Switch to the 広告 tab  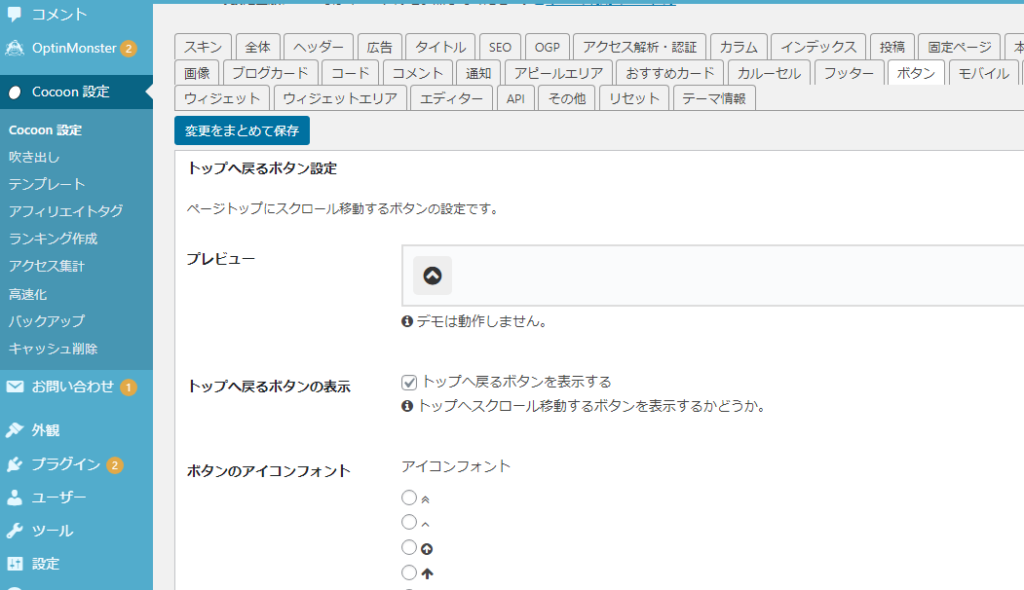click(379, 47)
